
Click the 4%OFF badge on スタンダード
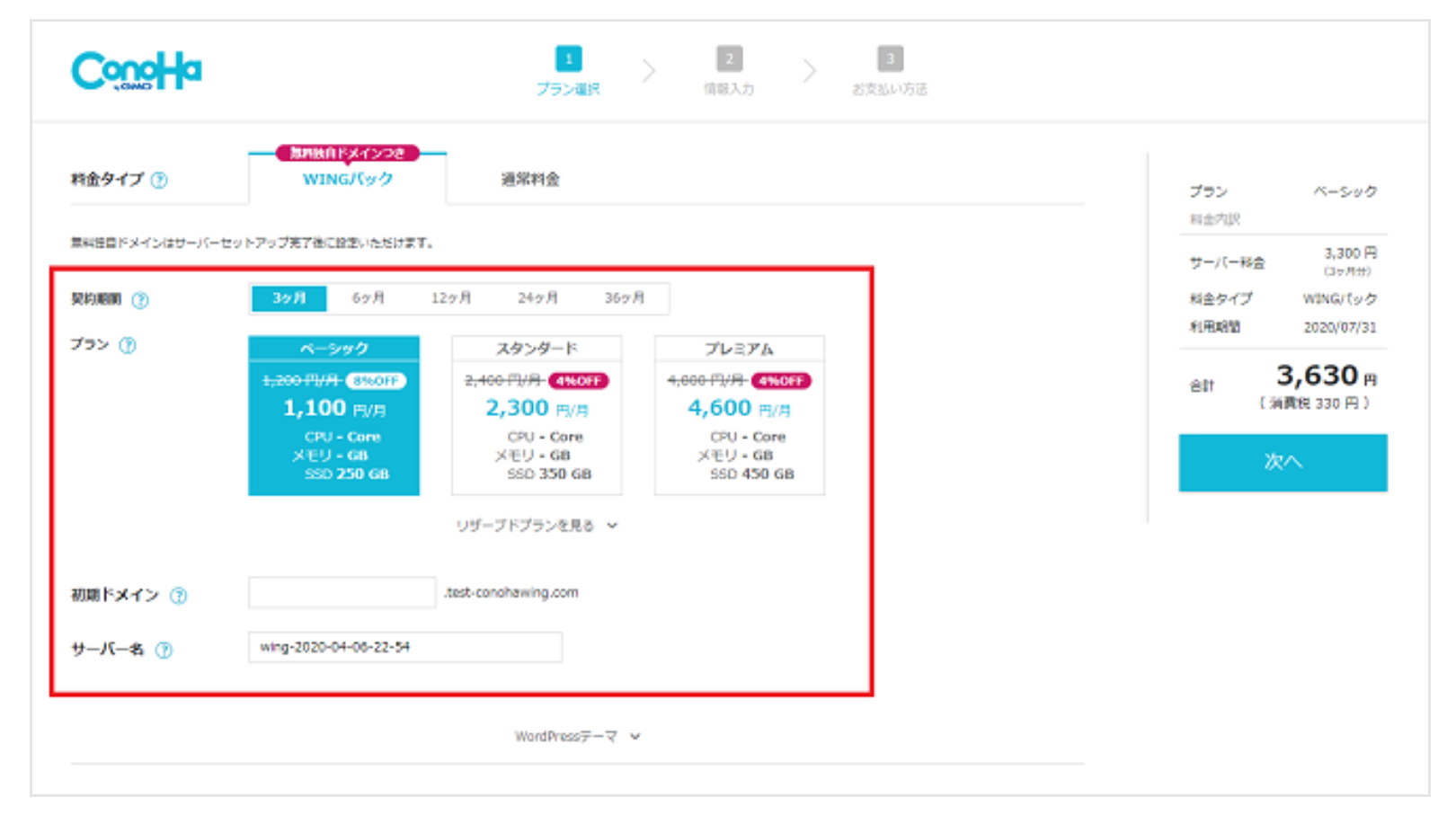pyautogui.click(x=579, y=381)
